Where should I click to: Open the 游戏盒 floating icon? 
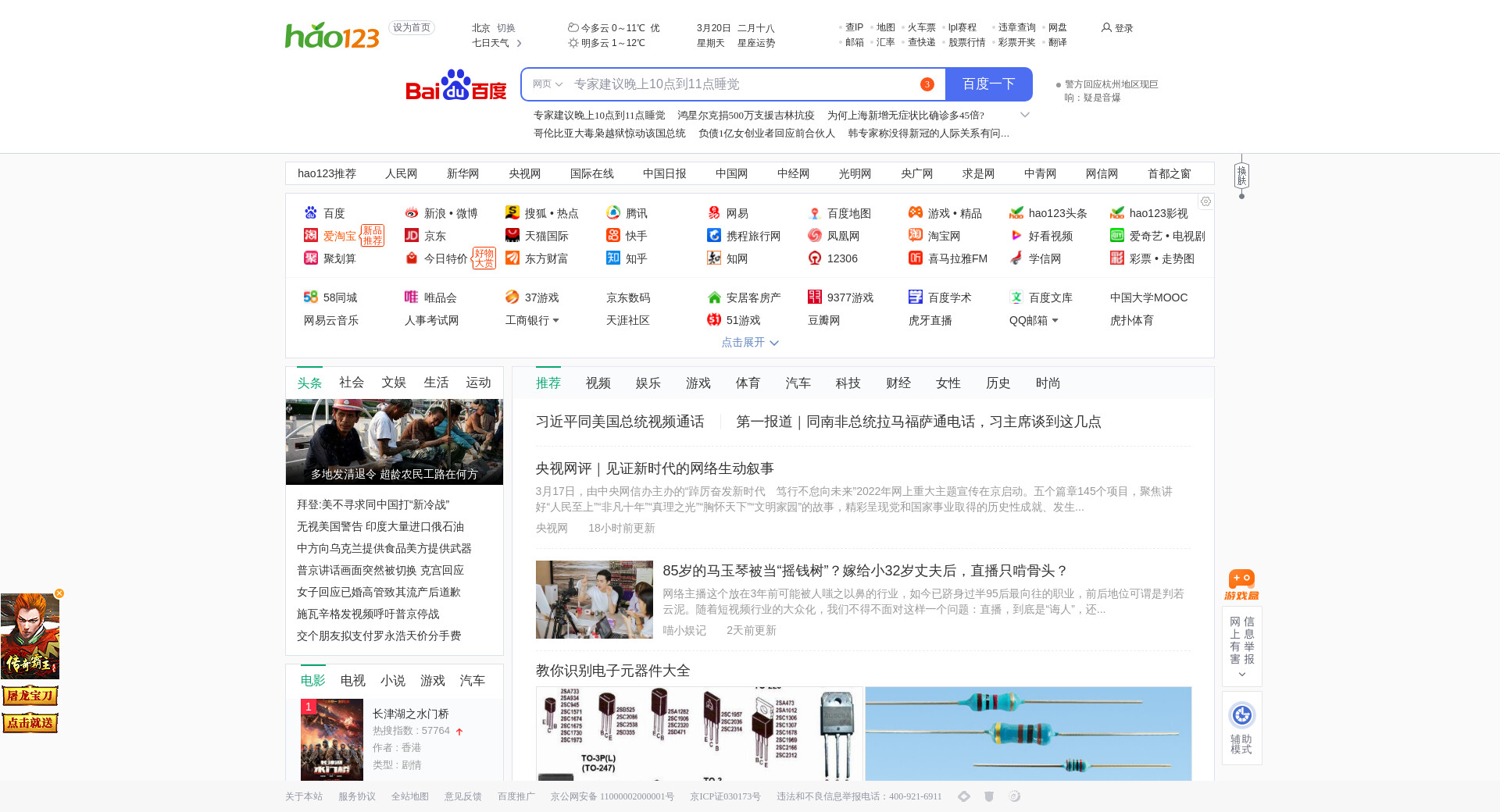coord(1241,585)
